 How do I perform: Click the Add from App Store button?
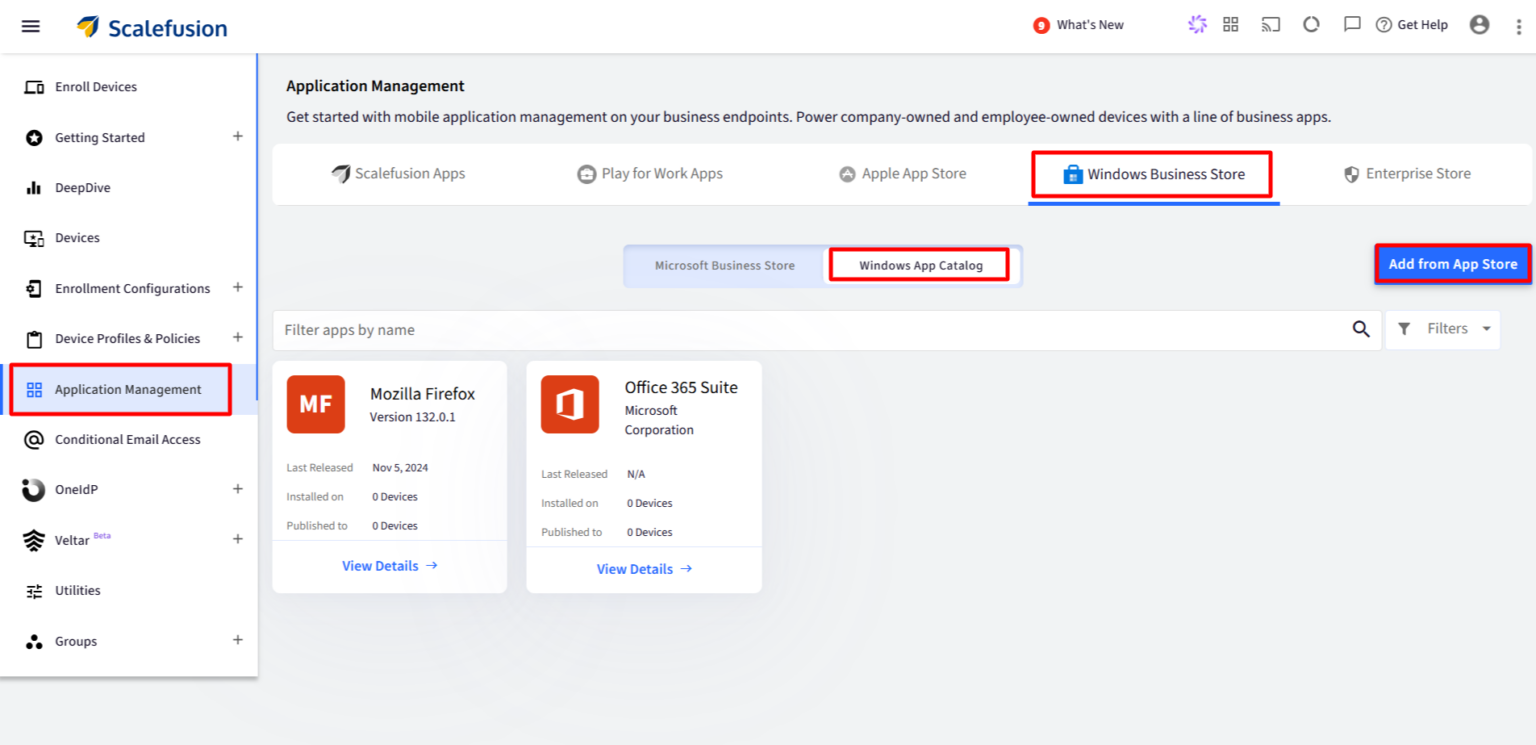point(1452,264)
